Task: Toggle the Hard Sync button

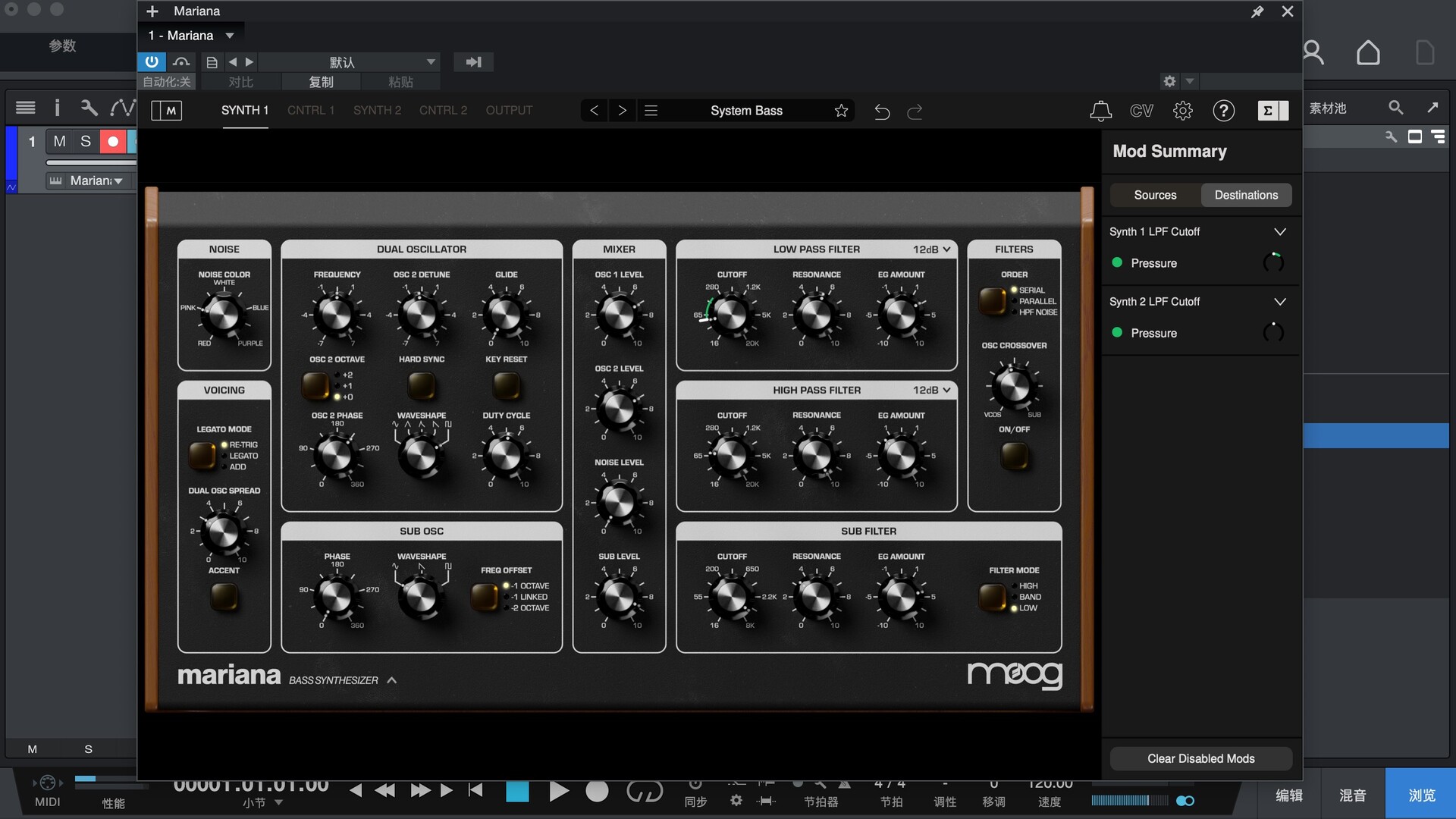Action: point(422,386)
